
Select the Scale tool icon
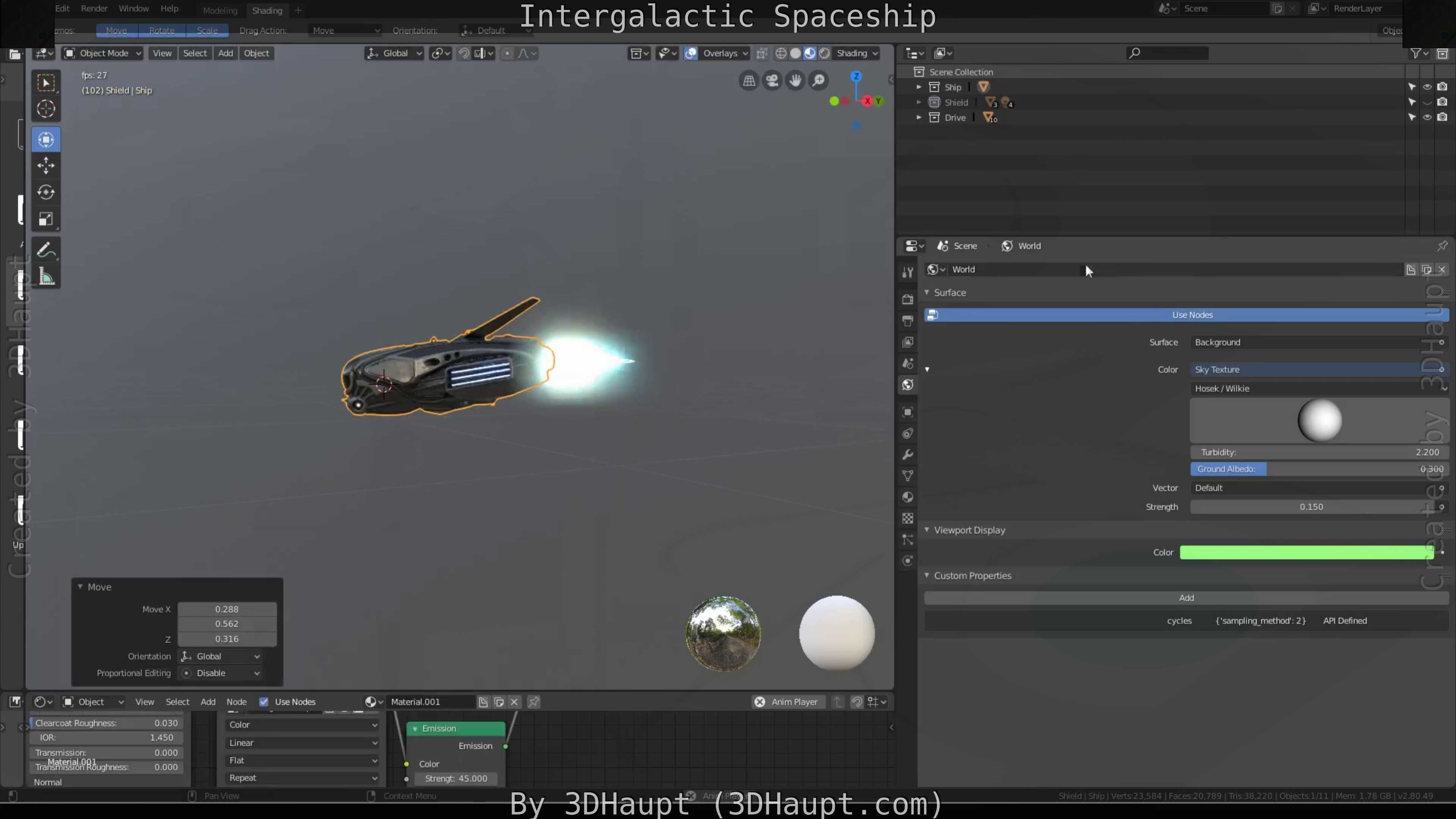pyautogui.click(x=46, y=219)
